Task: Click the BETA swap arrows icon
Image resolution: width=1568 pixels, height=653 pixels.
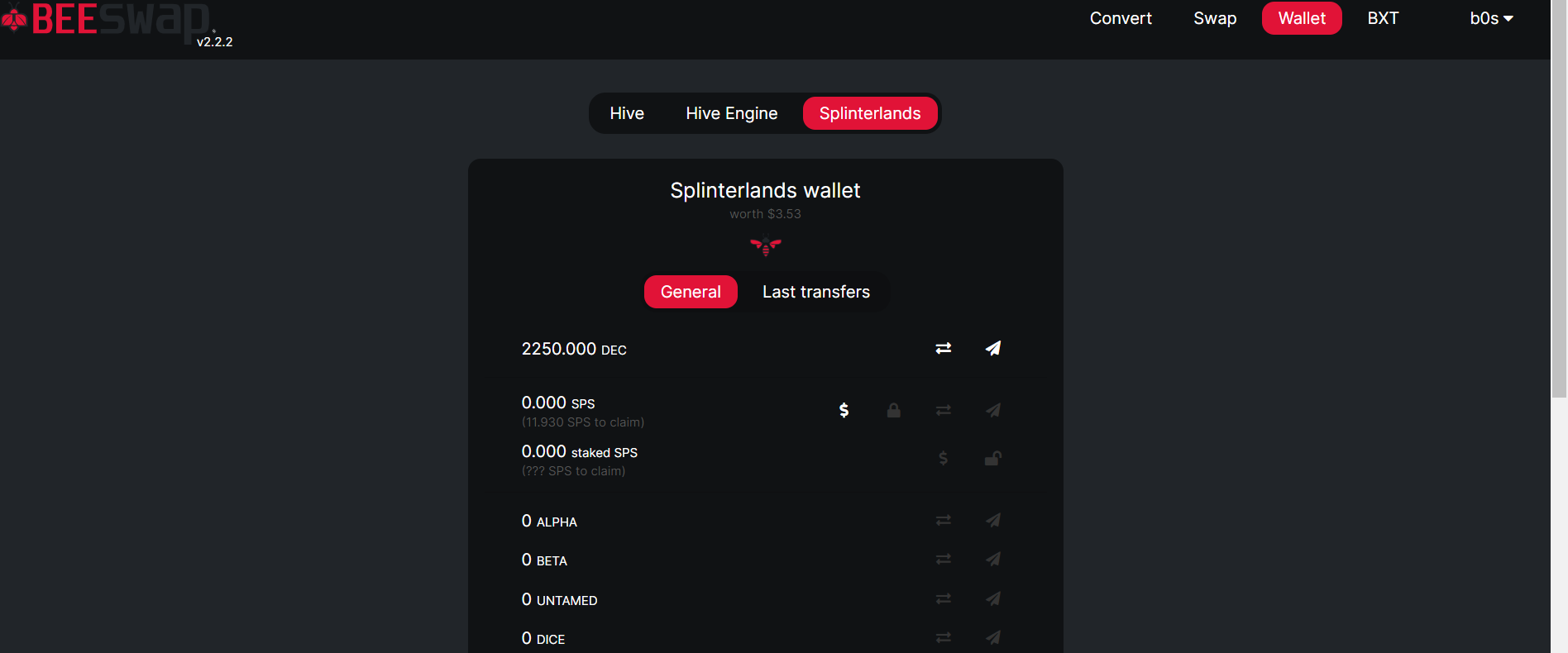Action: [x=944, y=559]
